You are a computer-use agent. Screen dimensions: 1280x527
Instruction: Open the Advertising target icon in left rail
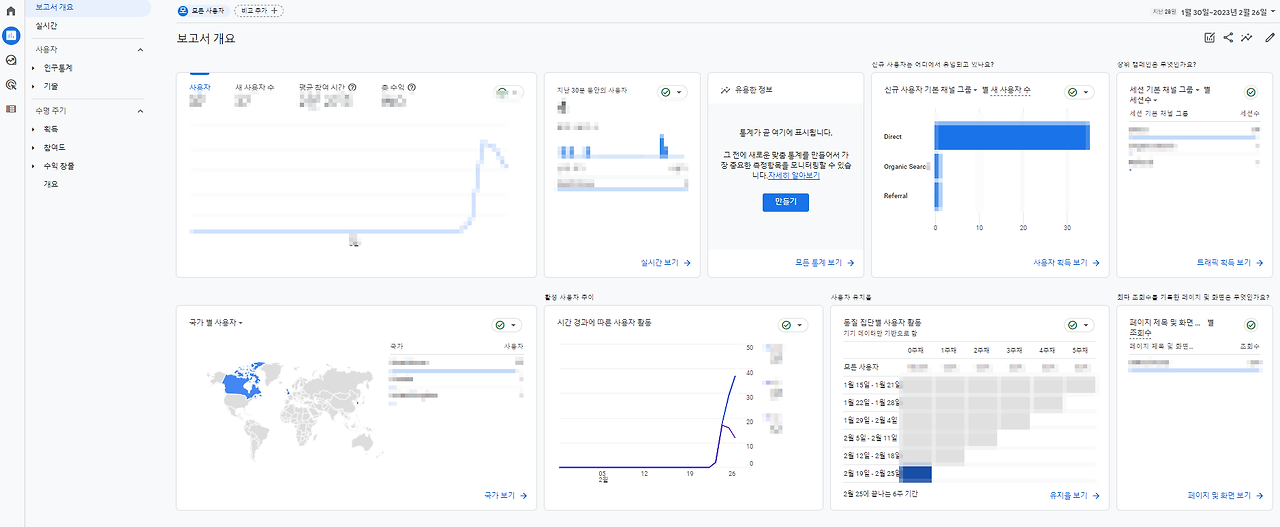(11, 84)
